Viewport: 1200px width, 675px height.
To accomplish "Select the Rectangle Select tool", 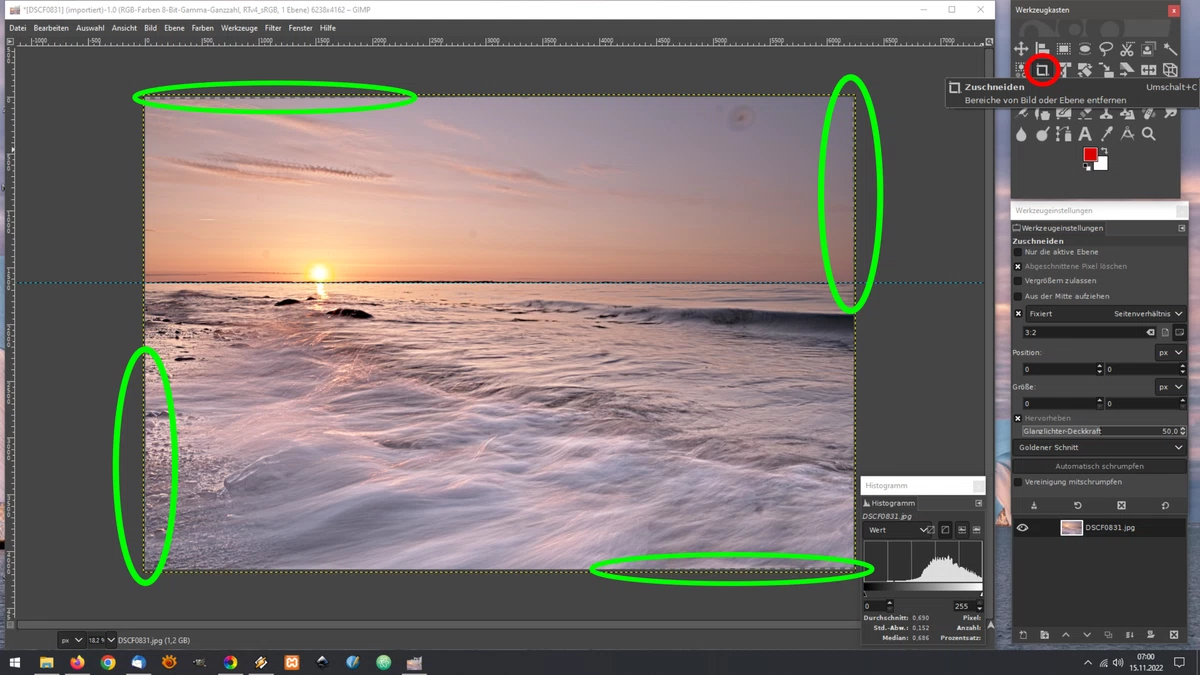I will [1064, 48].
